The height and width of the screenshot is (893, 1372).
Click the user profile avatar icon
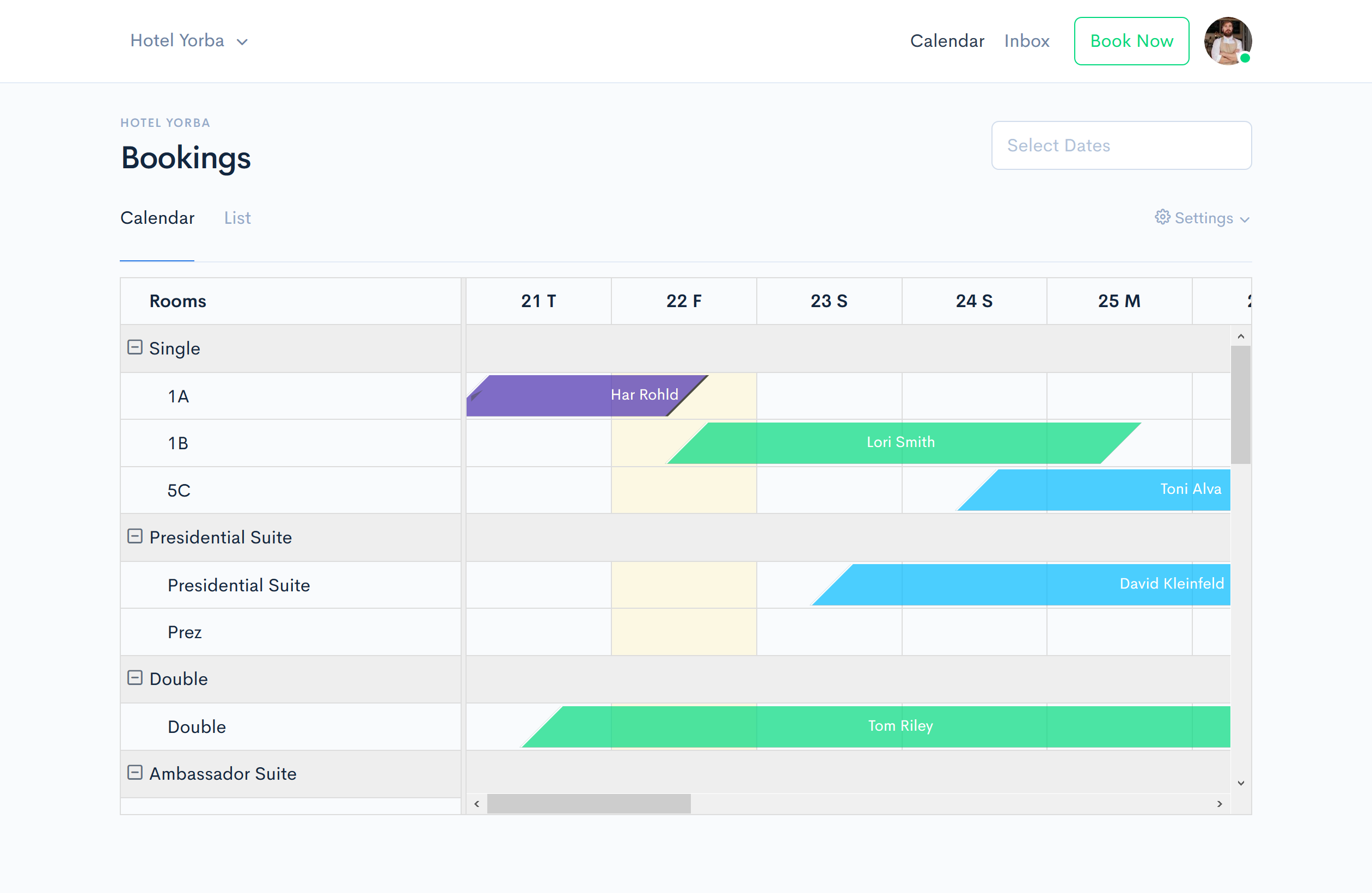coord(1225,41)
